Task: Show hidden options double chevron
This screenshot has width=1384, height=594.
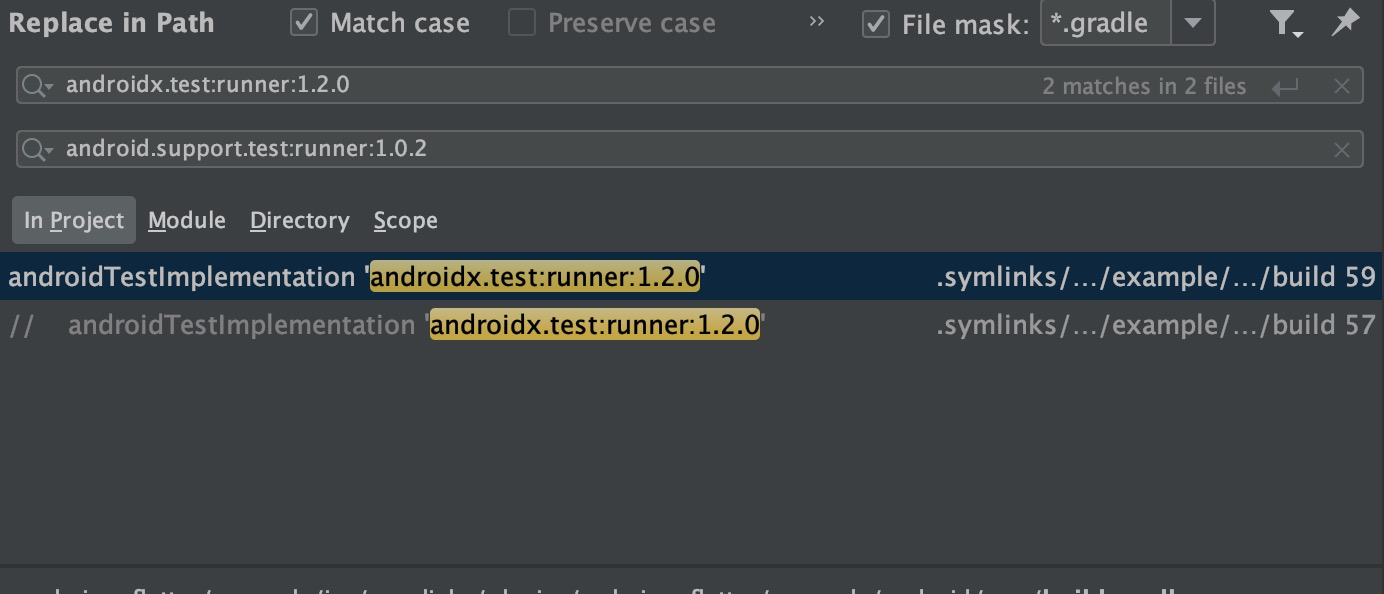Action: coord(817,22)
